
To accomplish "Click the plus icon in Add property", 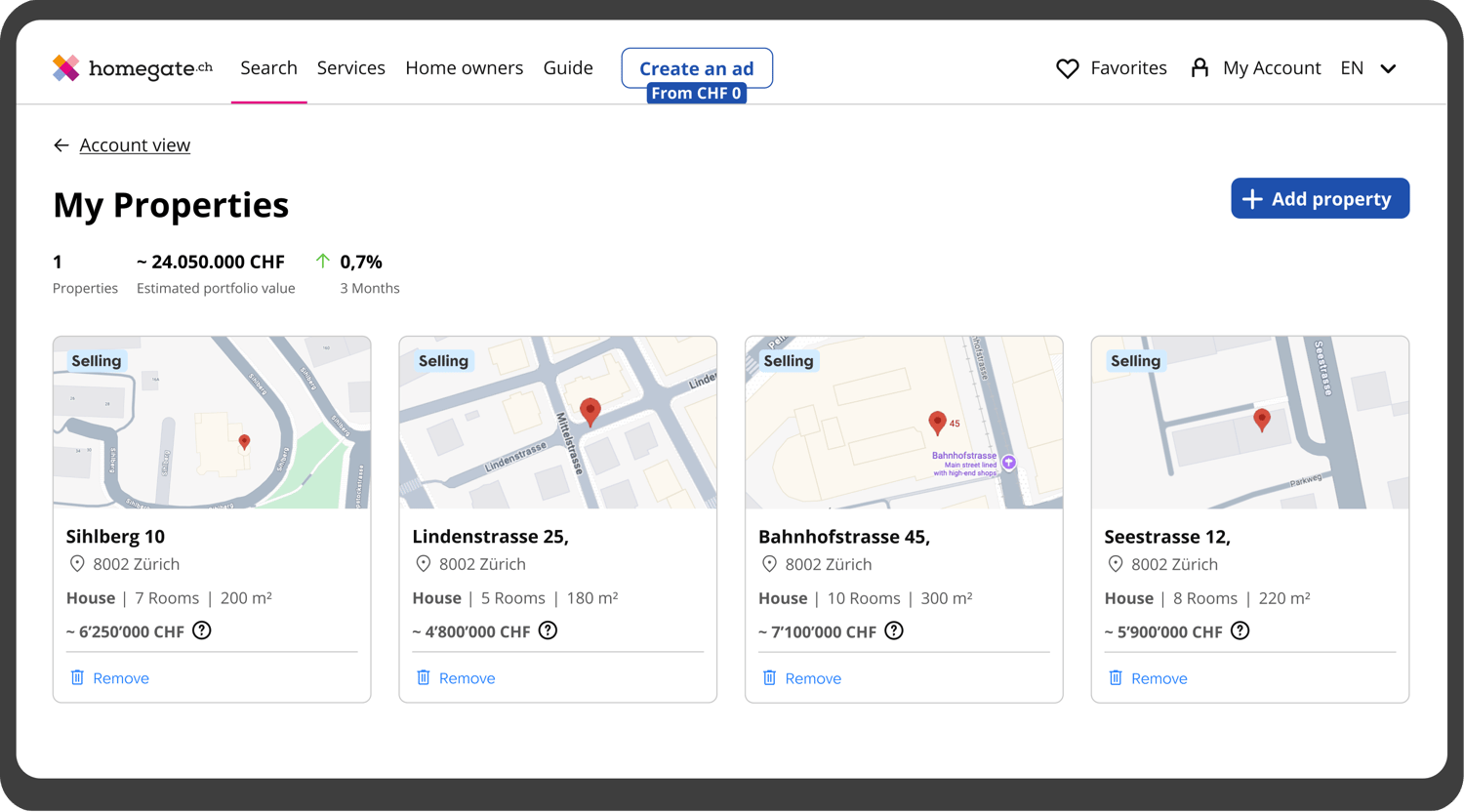I will [x=1252, y=199].
